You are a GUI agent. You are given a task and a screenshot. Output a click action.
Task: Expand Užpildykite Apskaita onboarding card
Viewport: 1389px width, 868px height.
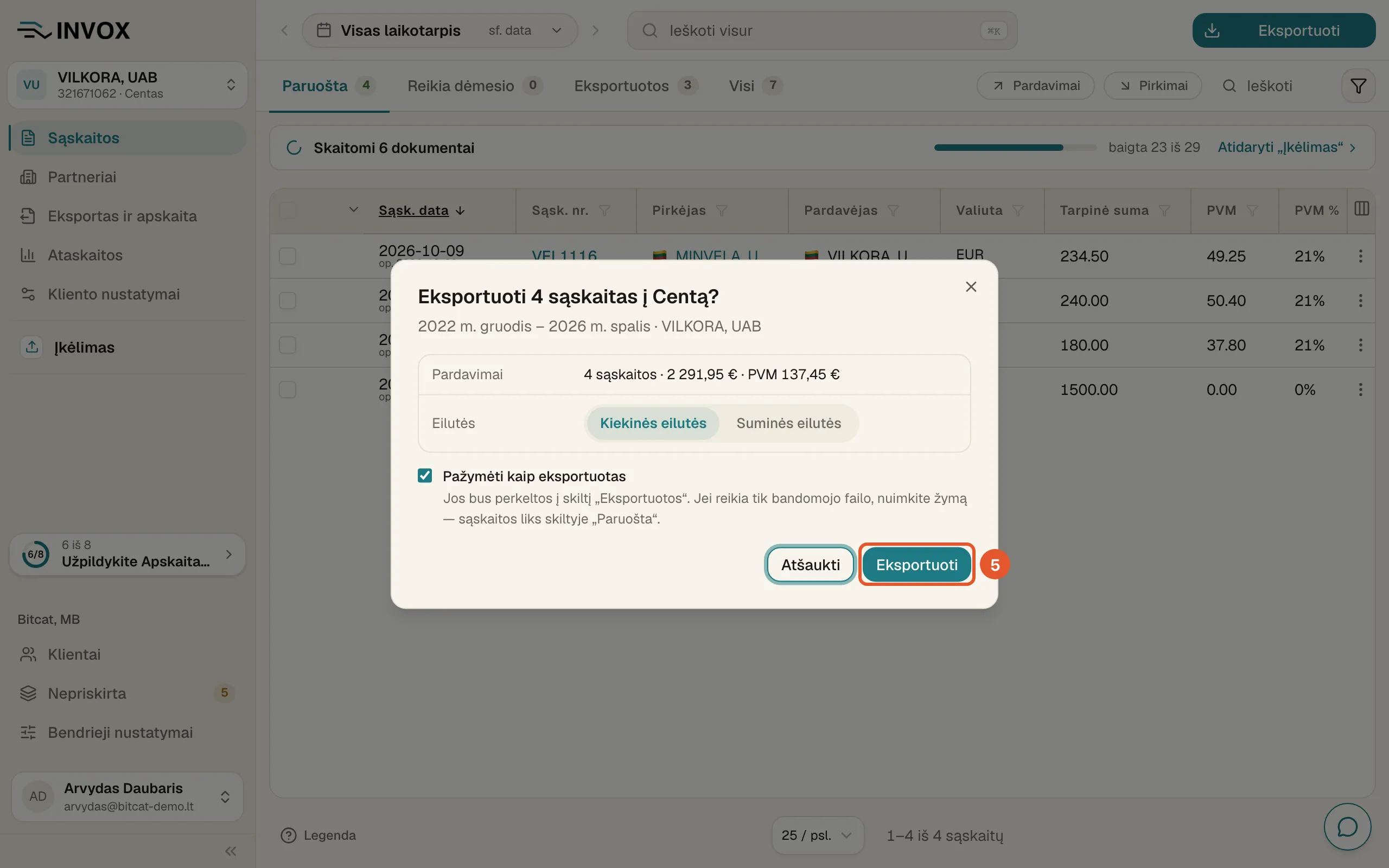(128, 554)
